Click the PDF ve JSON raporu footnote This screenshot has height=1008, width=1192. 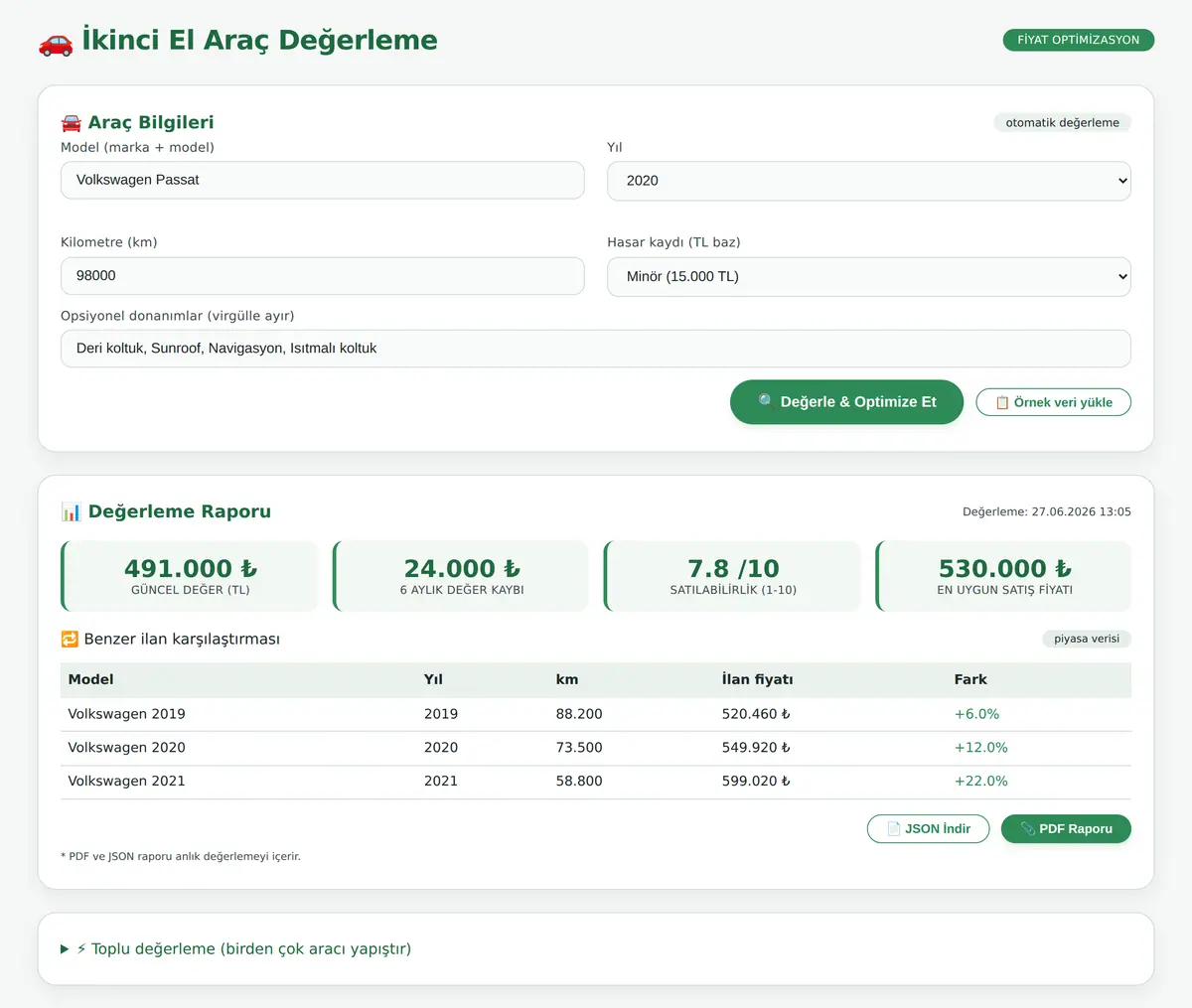pyautogui.click(x=181, y=856)
